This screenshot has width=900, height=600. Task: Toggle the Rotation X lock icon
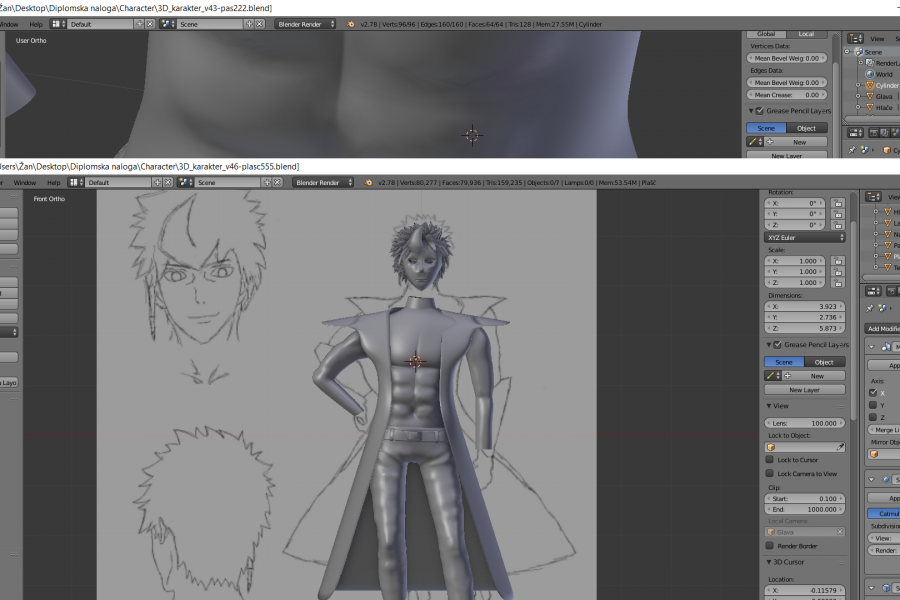pyautogui.click(x=838, y=203)
